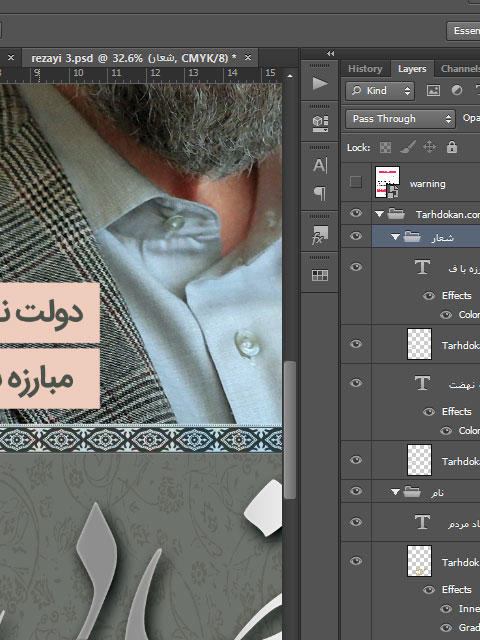Screen dimensions: 480x640
Task: Hide the text layer below شعار group
Action: (x=356, y=267)
